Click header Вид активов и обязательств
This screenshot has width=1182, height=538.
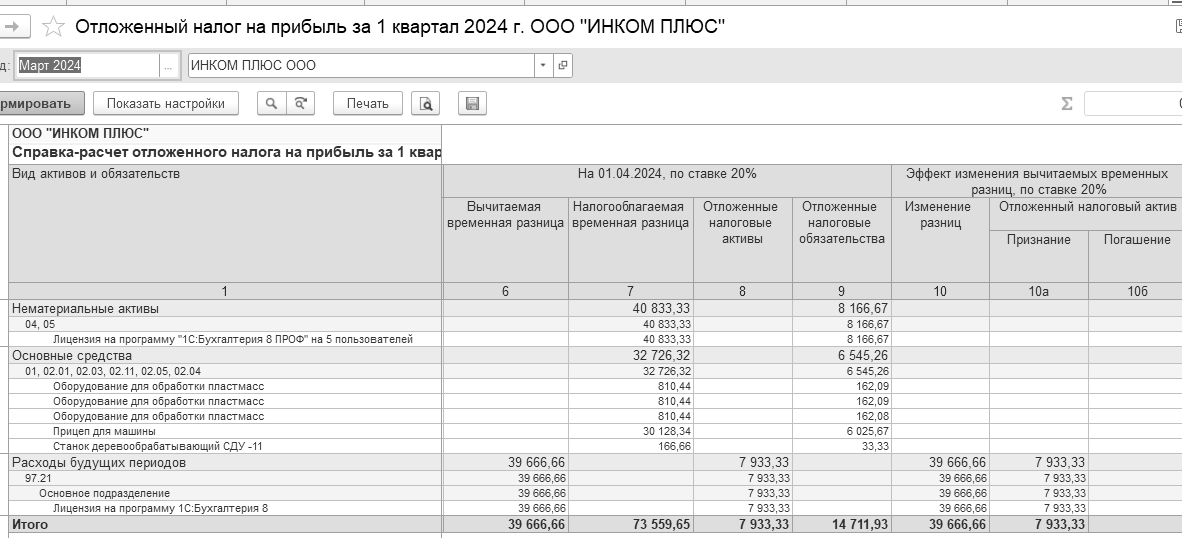(x=225, y=224)
